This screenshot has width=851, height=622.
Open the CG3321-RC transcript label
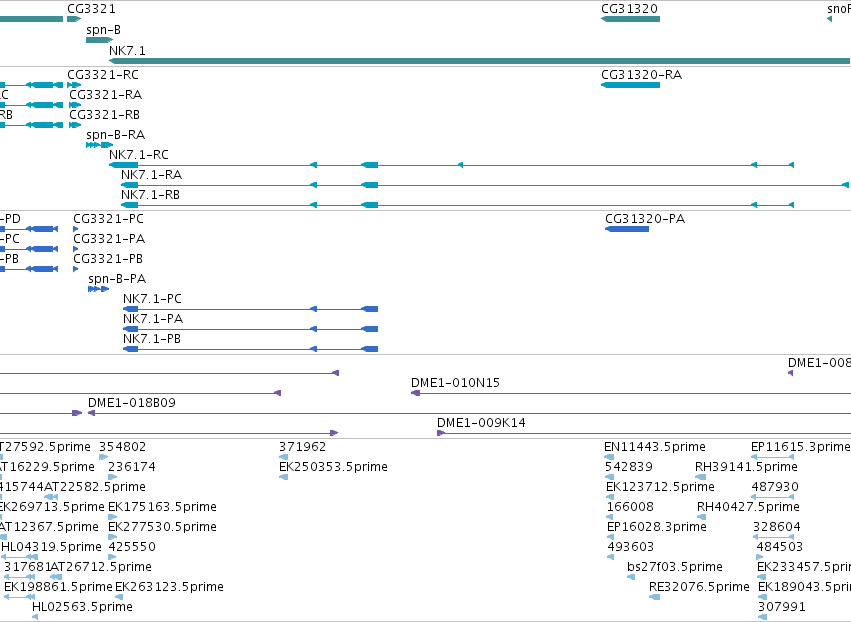point(103,74)
